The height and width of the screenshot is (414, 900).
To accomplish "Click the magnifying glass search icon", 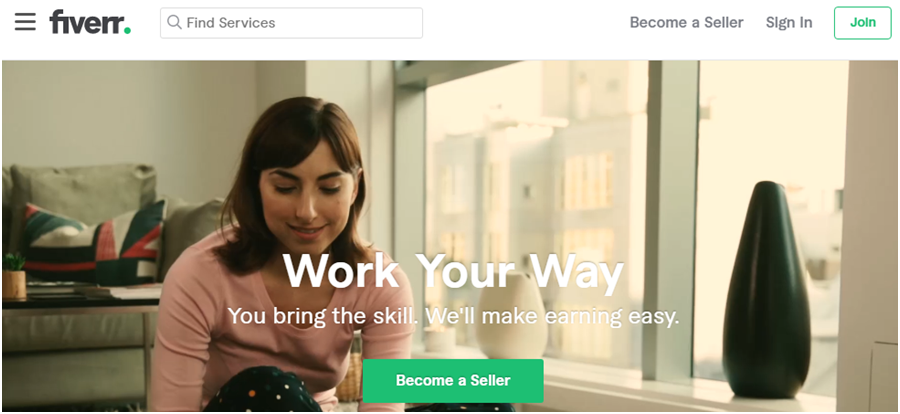I will click(174, 22).
